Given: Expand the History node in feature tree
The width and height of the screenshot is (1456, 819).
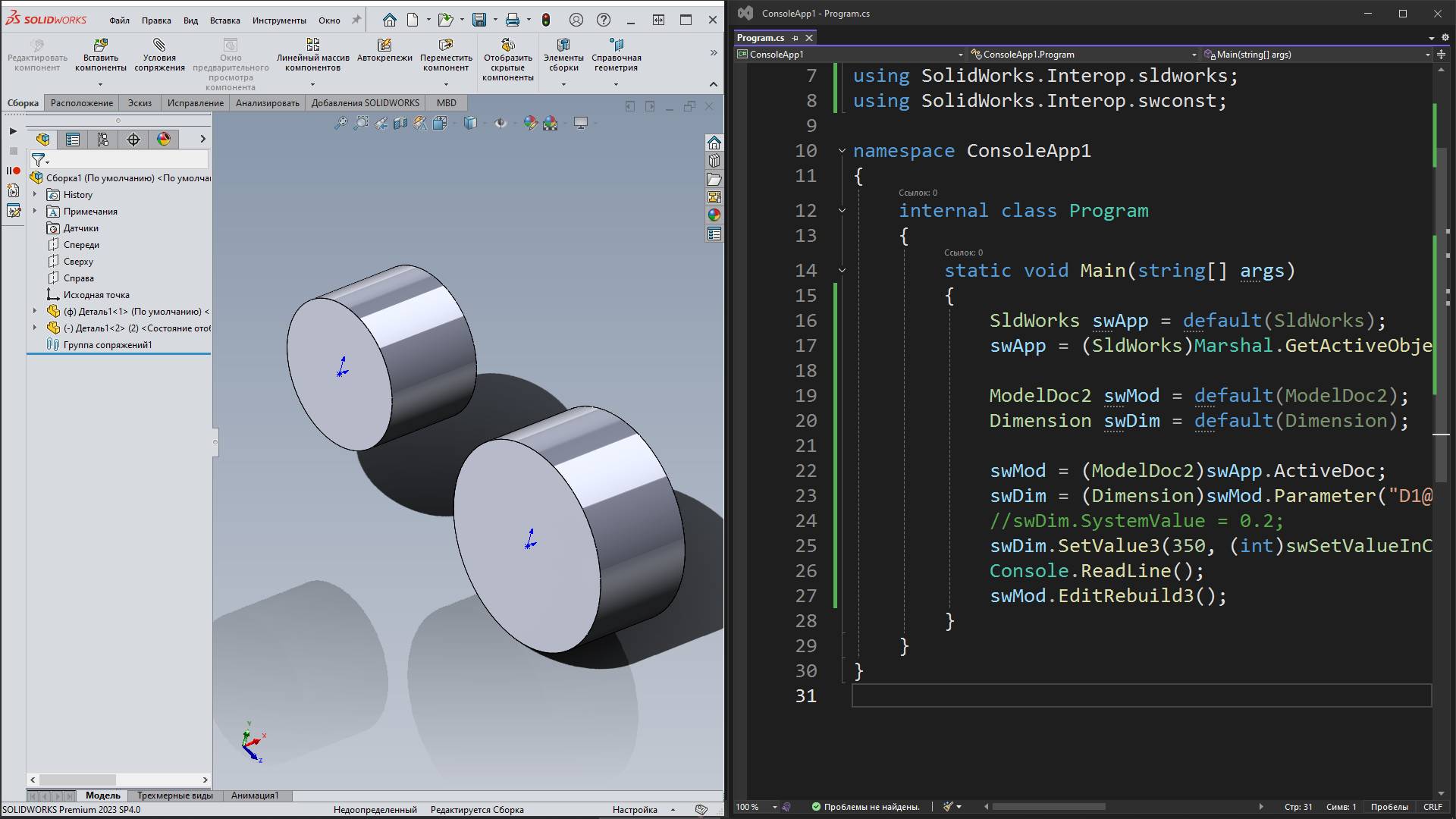Looking at the screenshot, I should (x=34, y=195).
